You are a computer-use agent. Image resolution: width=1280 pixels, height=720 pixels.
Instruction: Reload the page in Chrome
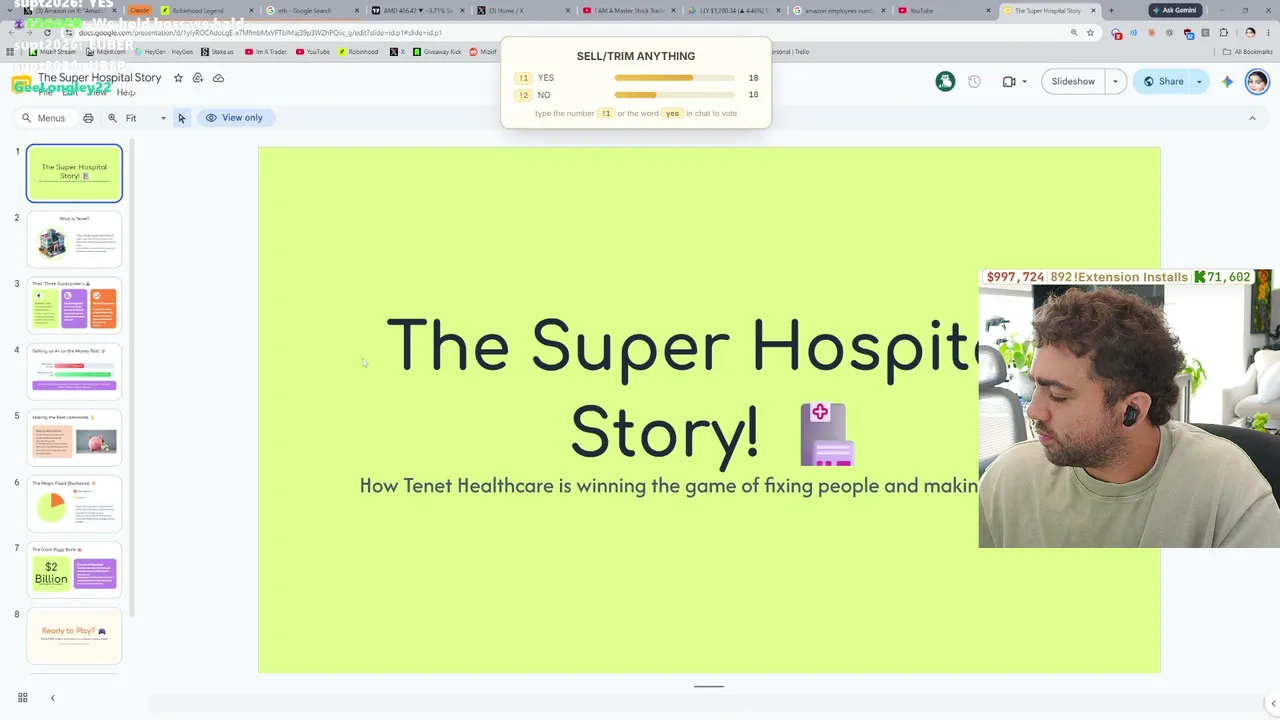pyautogui.click(x=46, y=33)
